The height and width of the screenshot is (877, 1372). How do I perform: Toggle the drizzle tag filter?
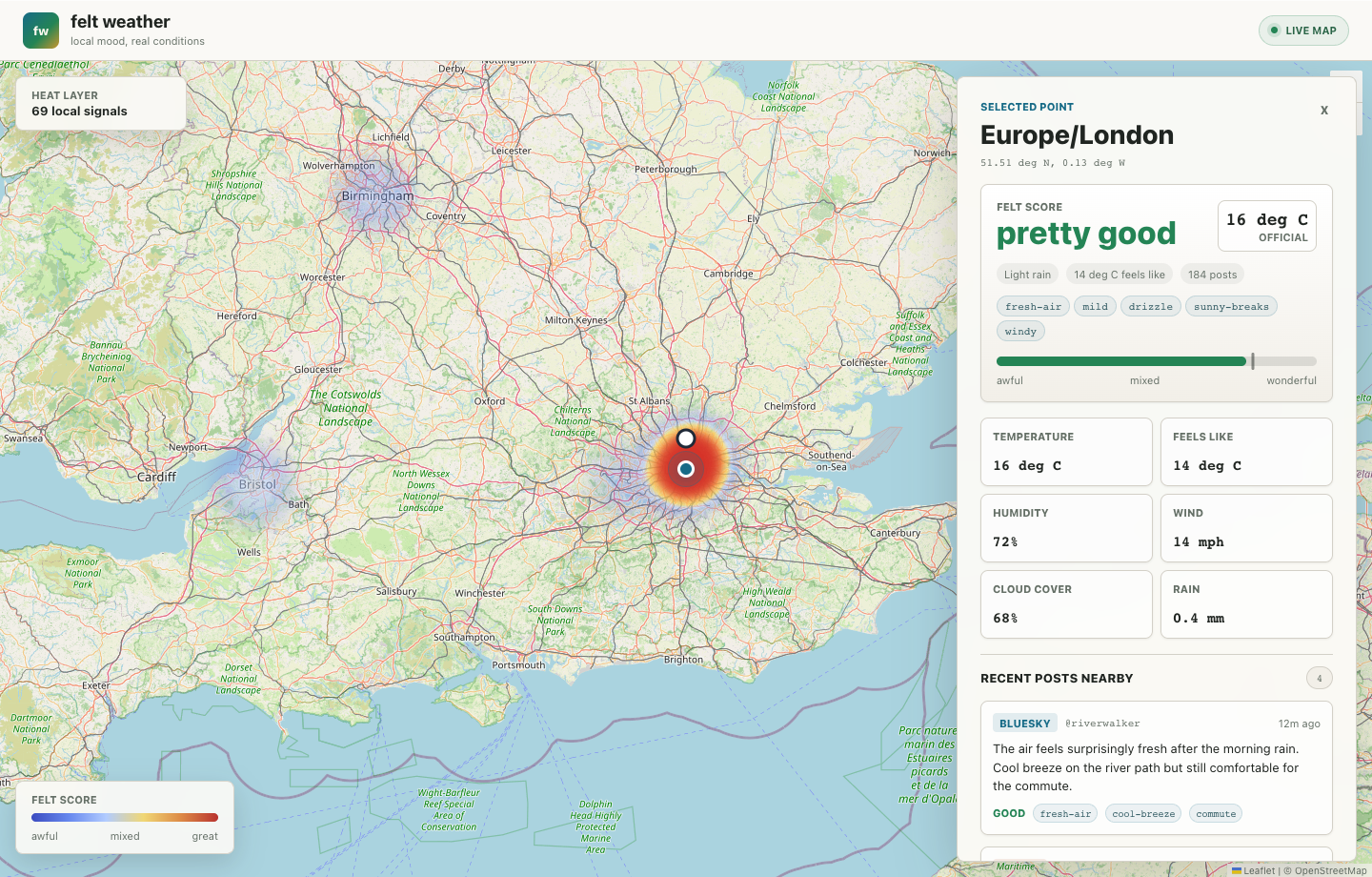click(1150, 306)
